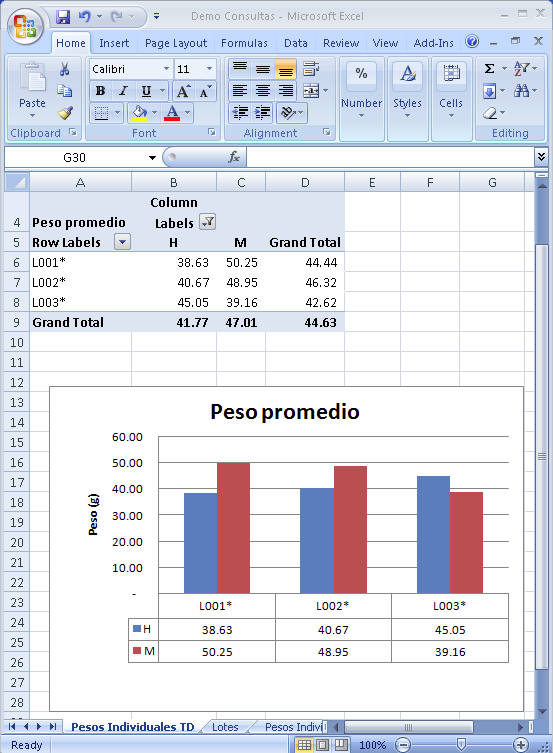553x753 pixels.
Task: Click the Name Box showing G30
Action: point(74,158)
